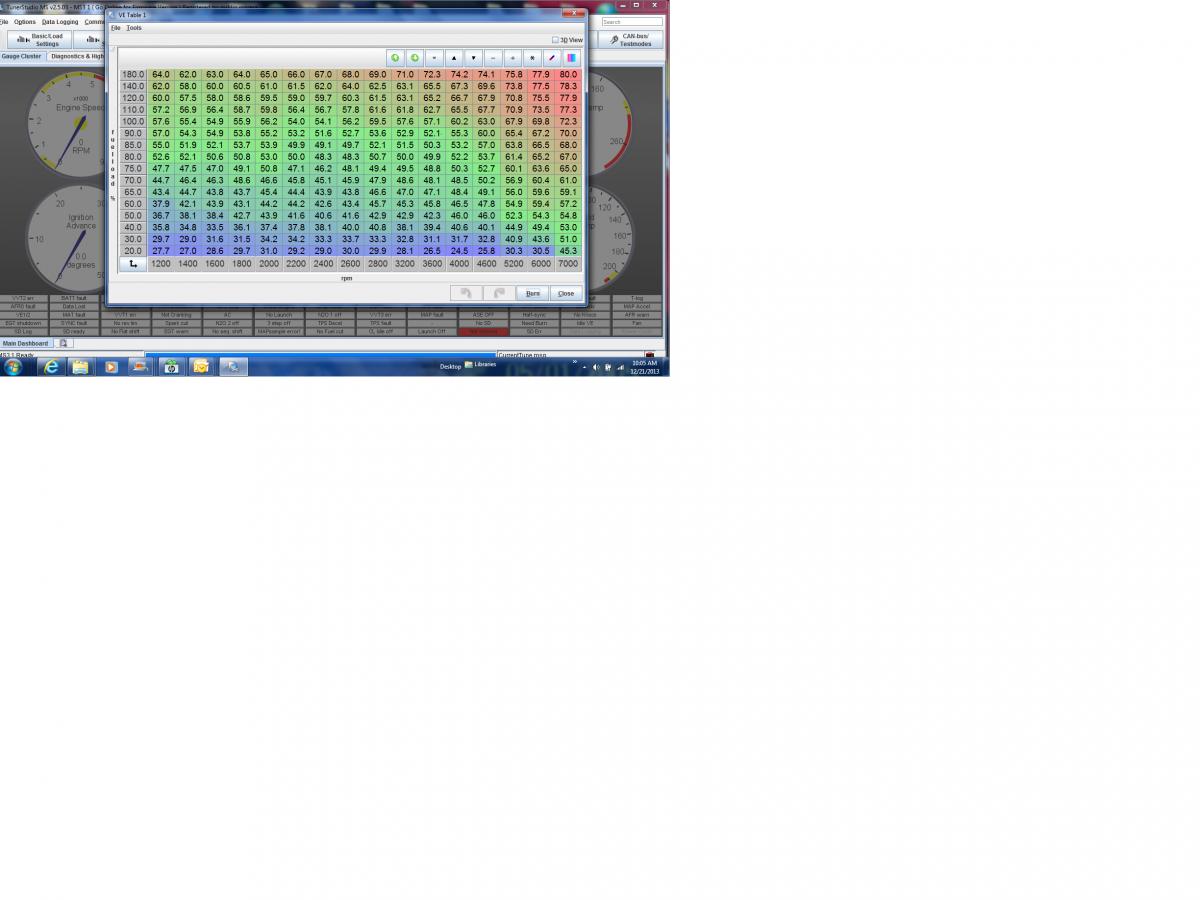
Task: Click the Launch Off indicator
Action: click(432, 331)
